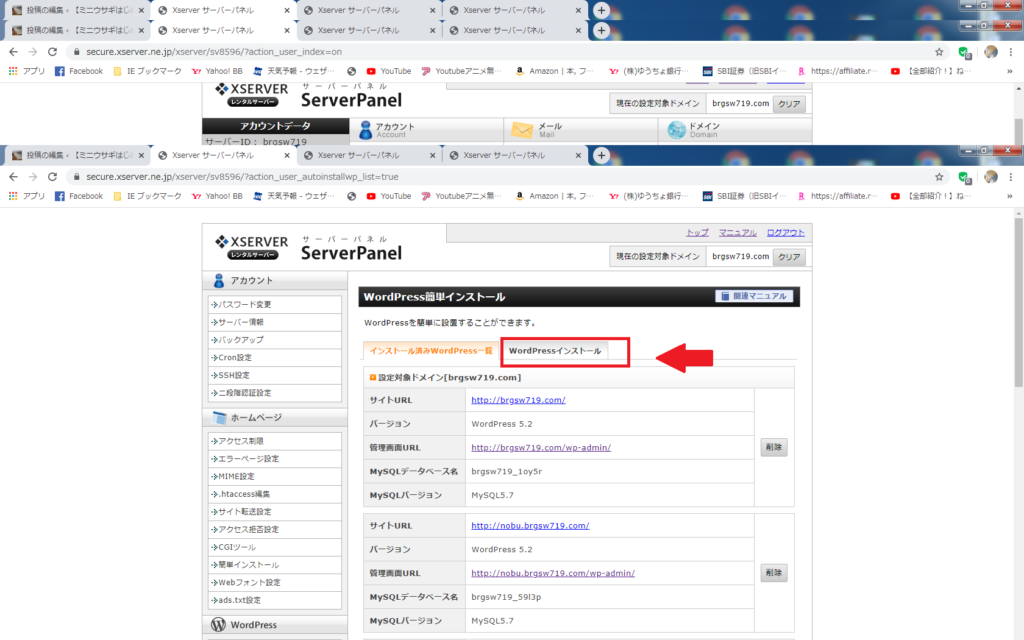This screenshot has width=1024, height=640.
Task: Click the WordPress logo in the left sidebar
Action: (x=219, y=625)
